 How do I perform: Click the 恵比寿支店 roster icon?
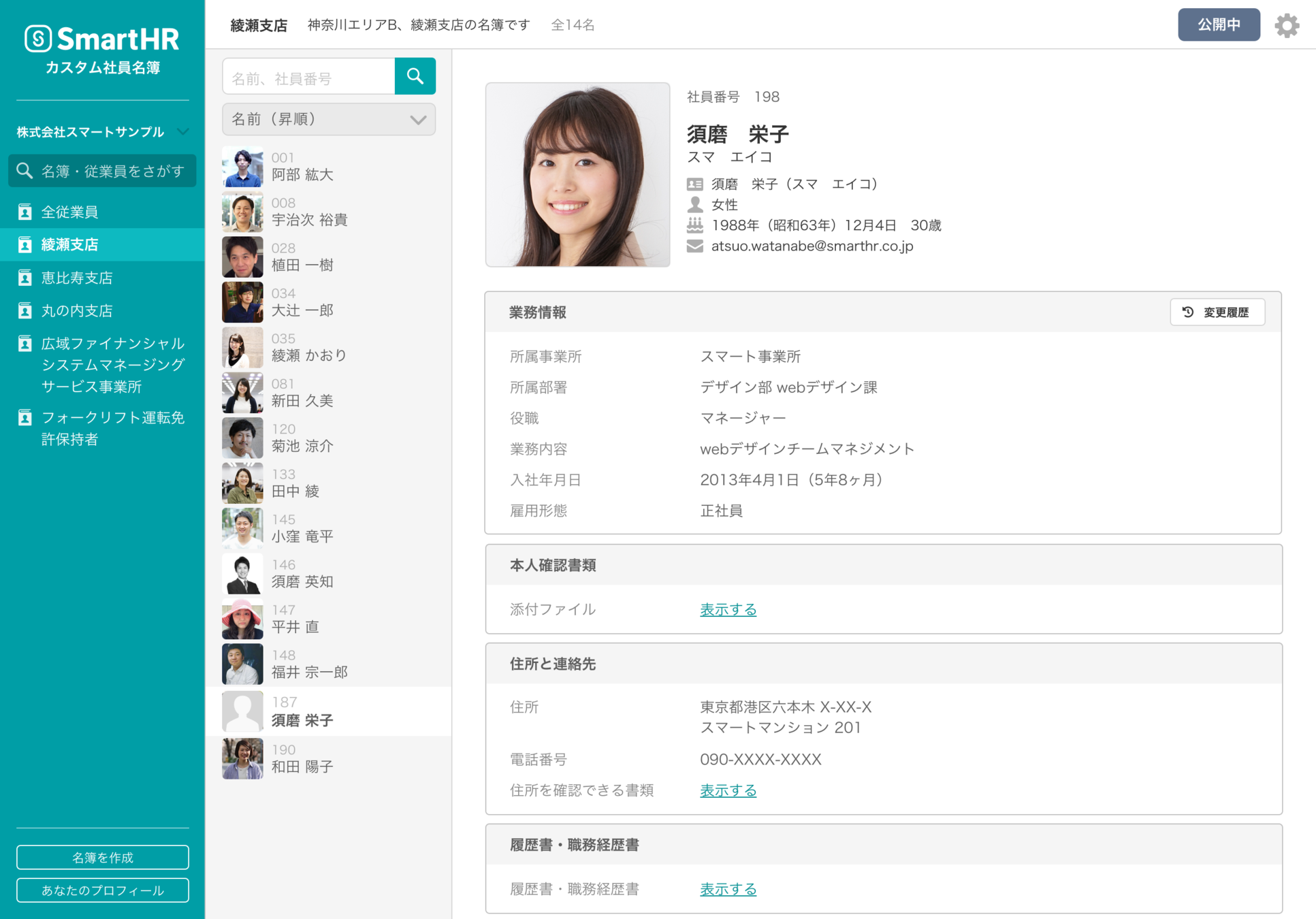coord(25,278)
